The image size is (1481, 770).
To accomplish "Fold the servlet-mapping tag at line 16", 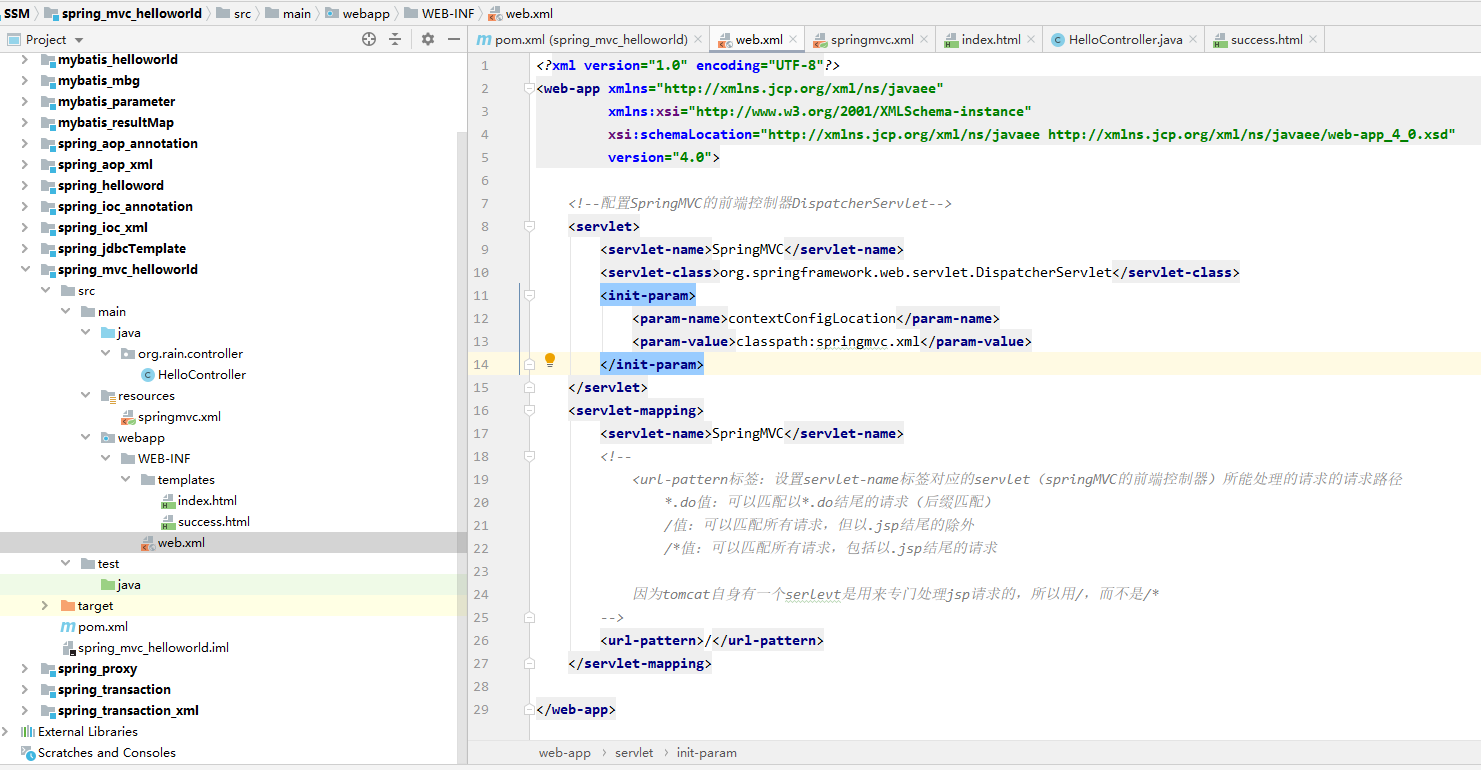I will tap(529, 411).
